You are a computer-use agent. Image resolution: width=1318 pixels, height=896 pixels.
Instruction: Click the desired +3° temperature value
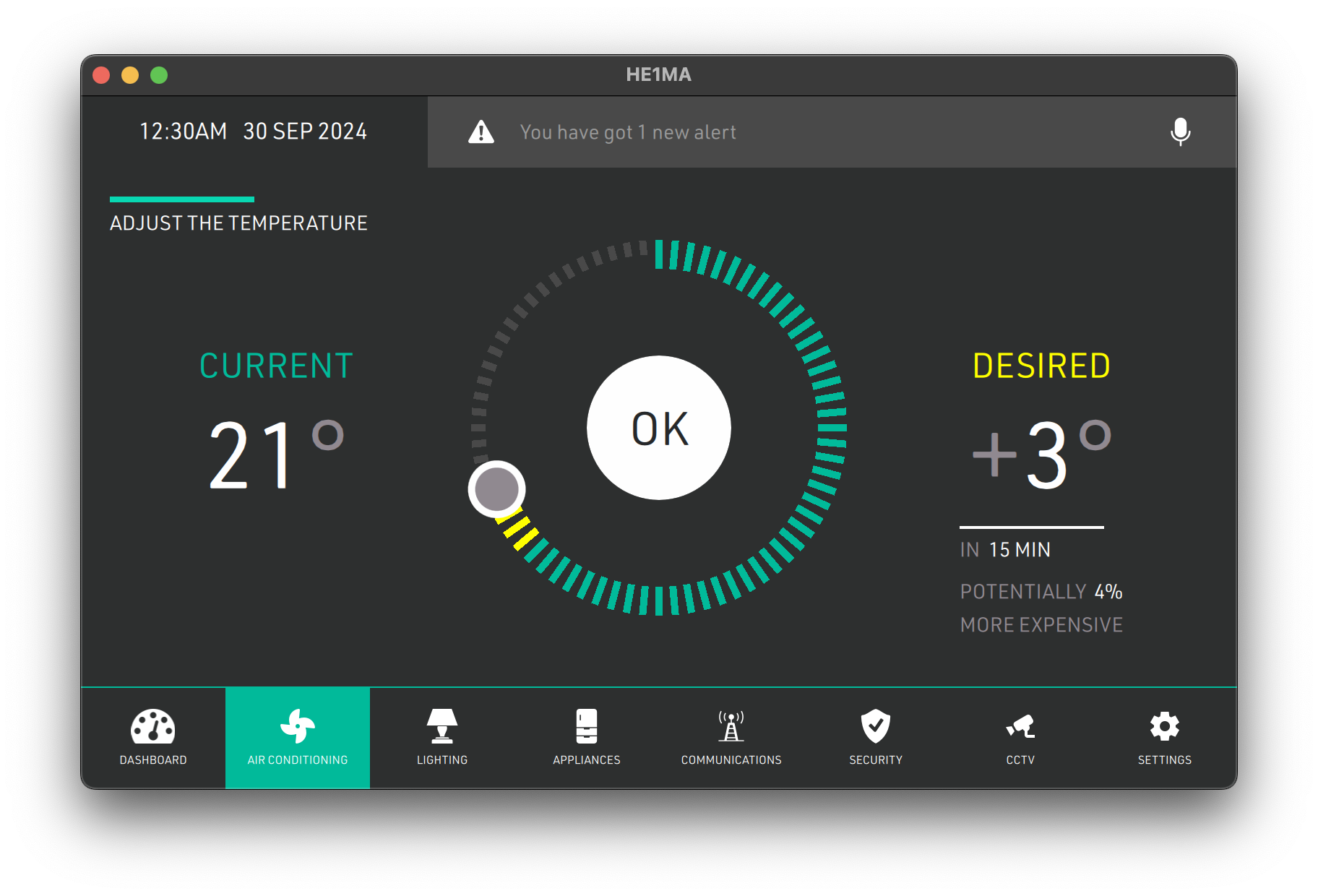1039,455
